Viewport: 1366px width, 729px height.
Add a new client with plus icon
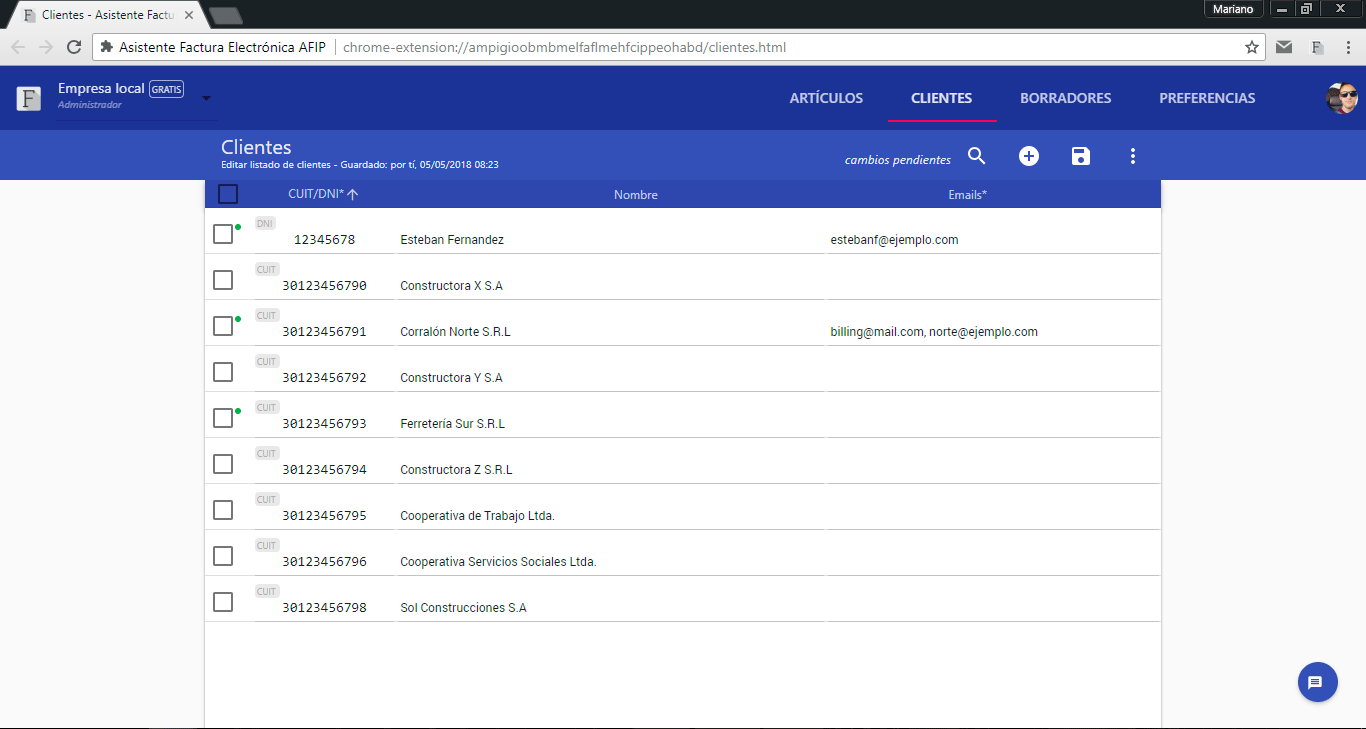(x=1029, y=156)
